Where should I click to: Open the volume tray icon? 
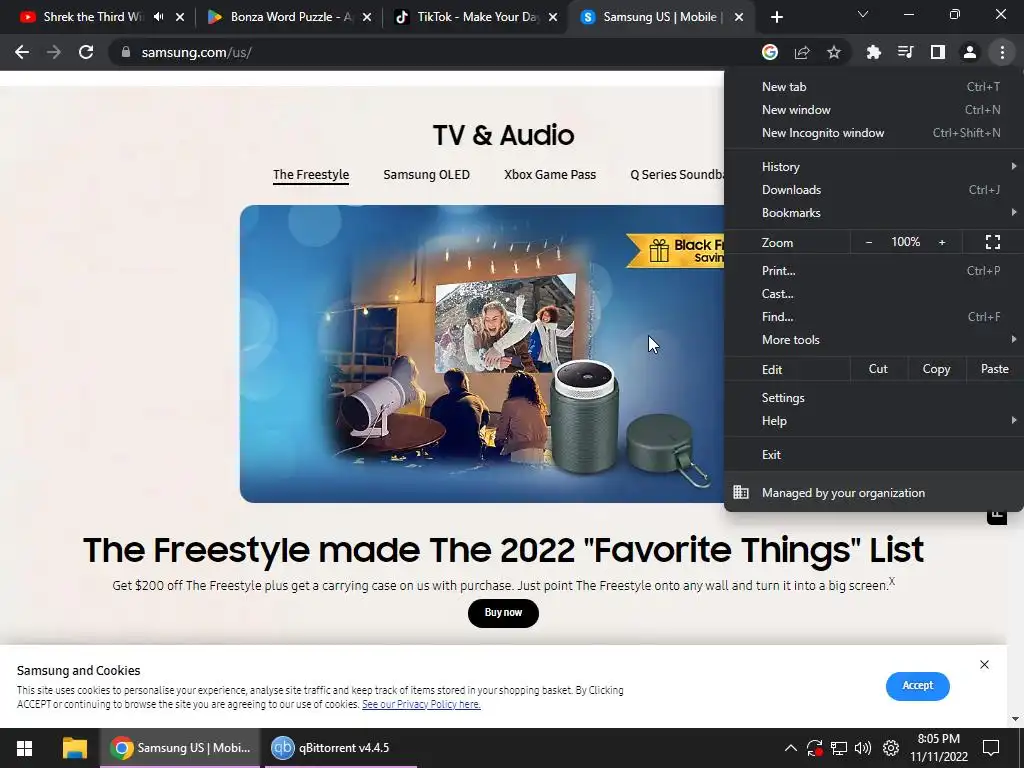tap(863, 748)
